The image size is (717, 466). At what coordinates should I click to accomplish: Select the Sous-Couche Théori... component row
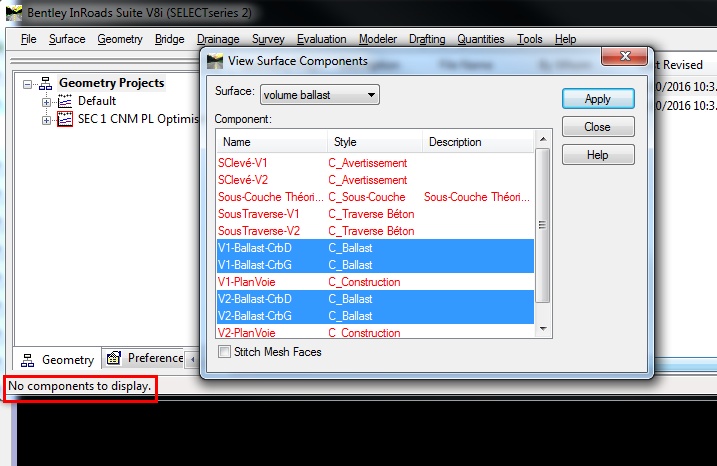coord(375,197)
